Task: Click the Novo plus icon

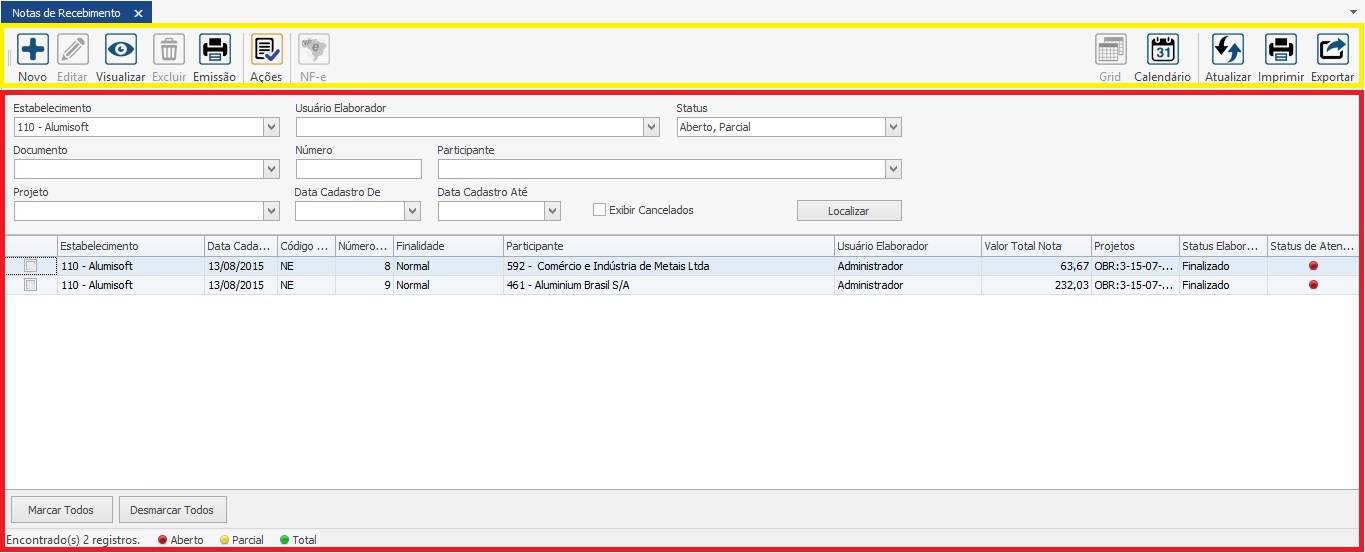Action: 32,50
